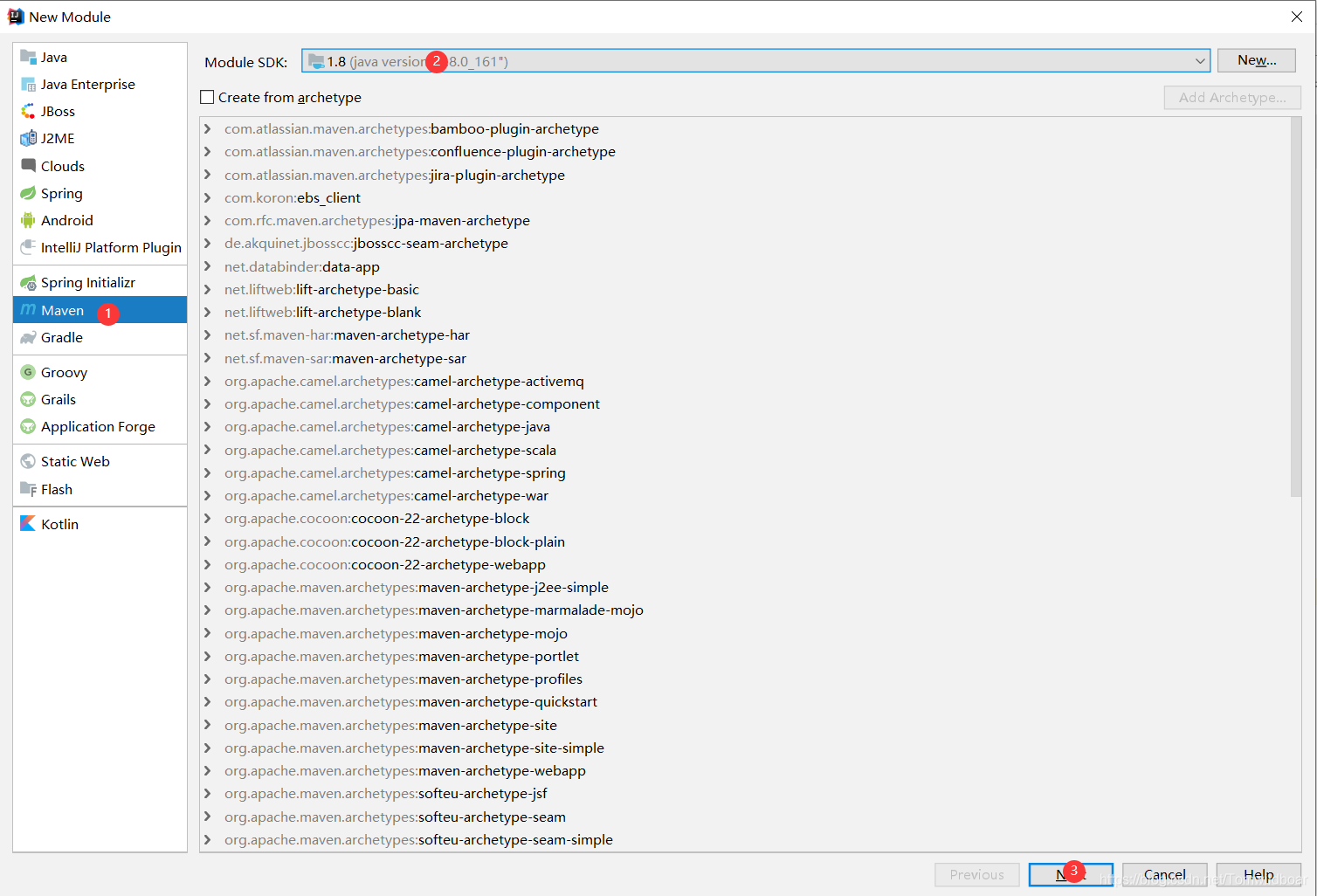Click the Help button
The width and height of the screenshot is (1317, 896).
(x=1258, y=874)
